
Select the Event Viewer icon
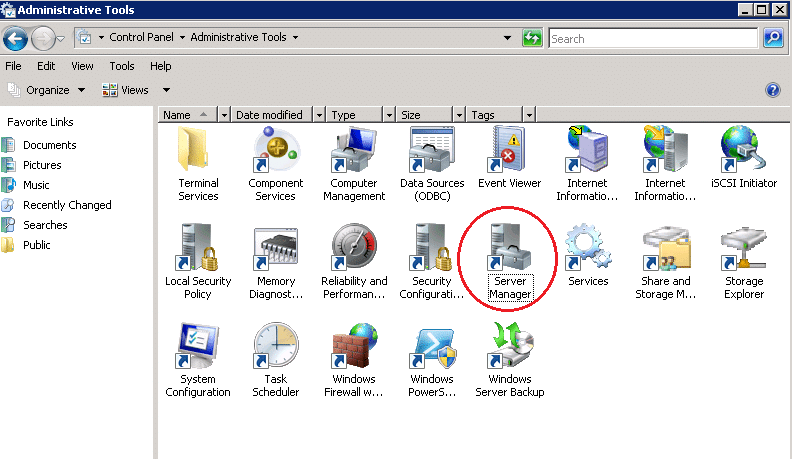pyautogui.click(x=509, y=158)
